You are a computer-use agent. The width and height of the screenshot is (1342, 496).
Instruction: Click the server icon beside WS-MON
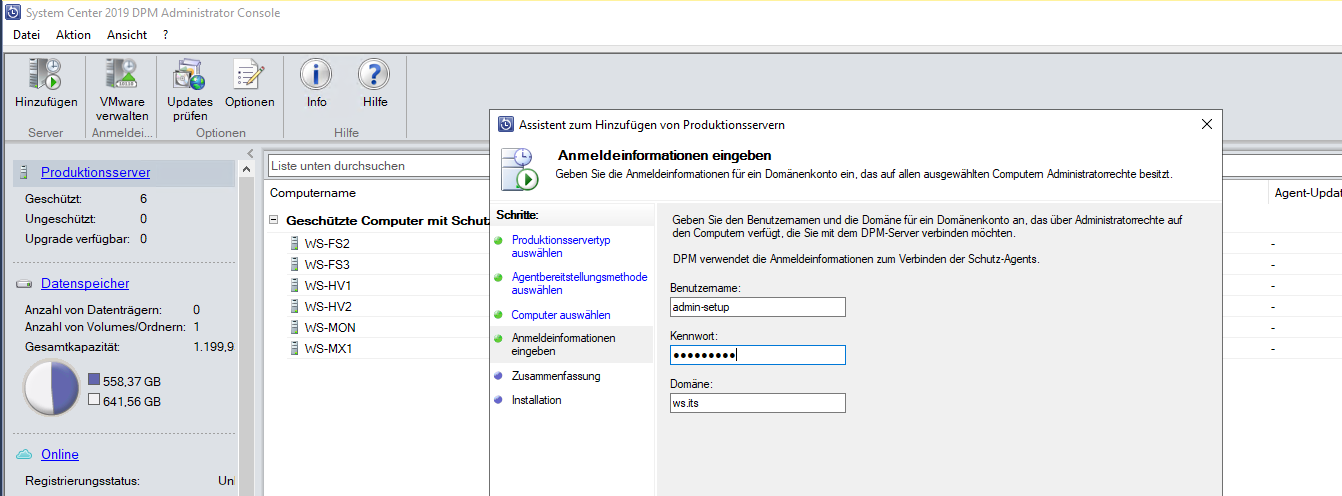(x=294, y=327)
